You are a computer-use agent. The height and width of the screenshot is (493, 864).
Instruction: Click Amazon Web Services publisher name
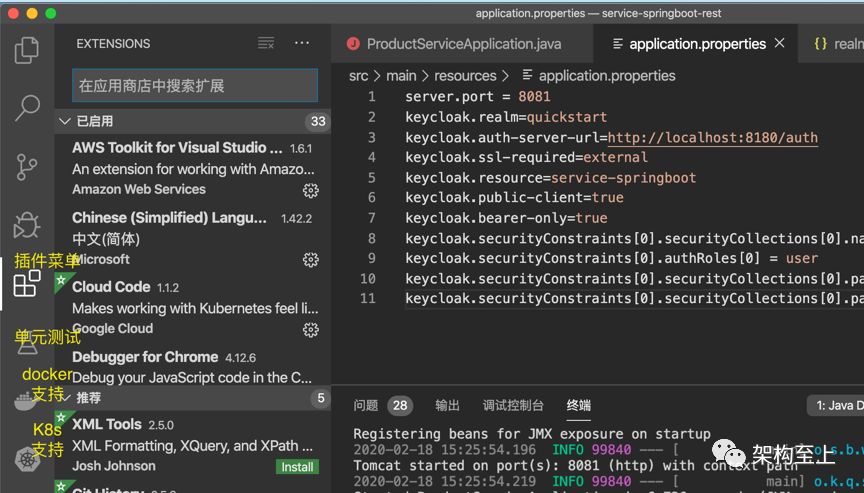[x=139, y=189]
